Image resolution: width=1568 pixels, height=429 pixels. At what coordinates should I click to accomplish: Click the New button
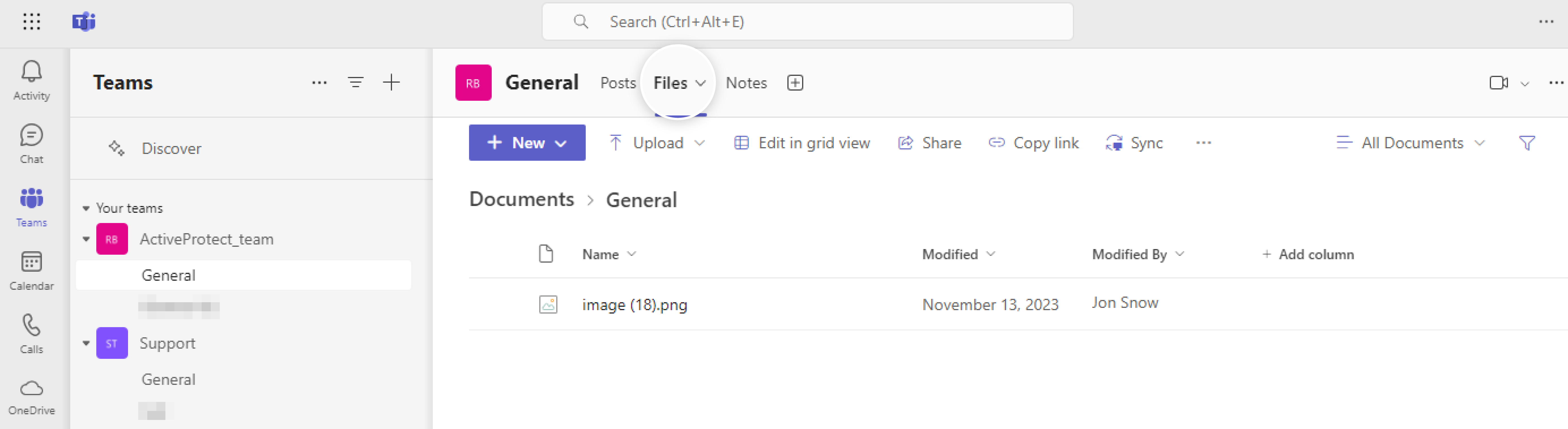tap(527, 143)
